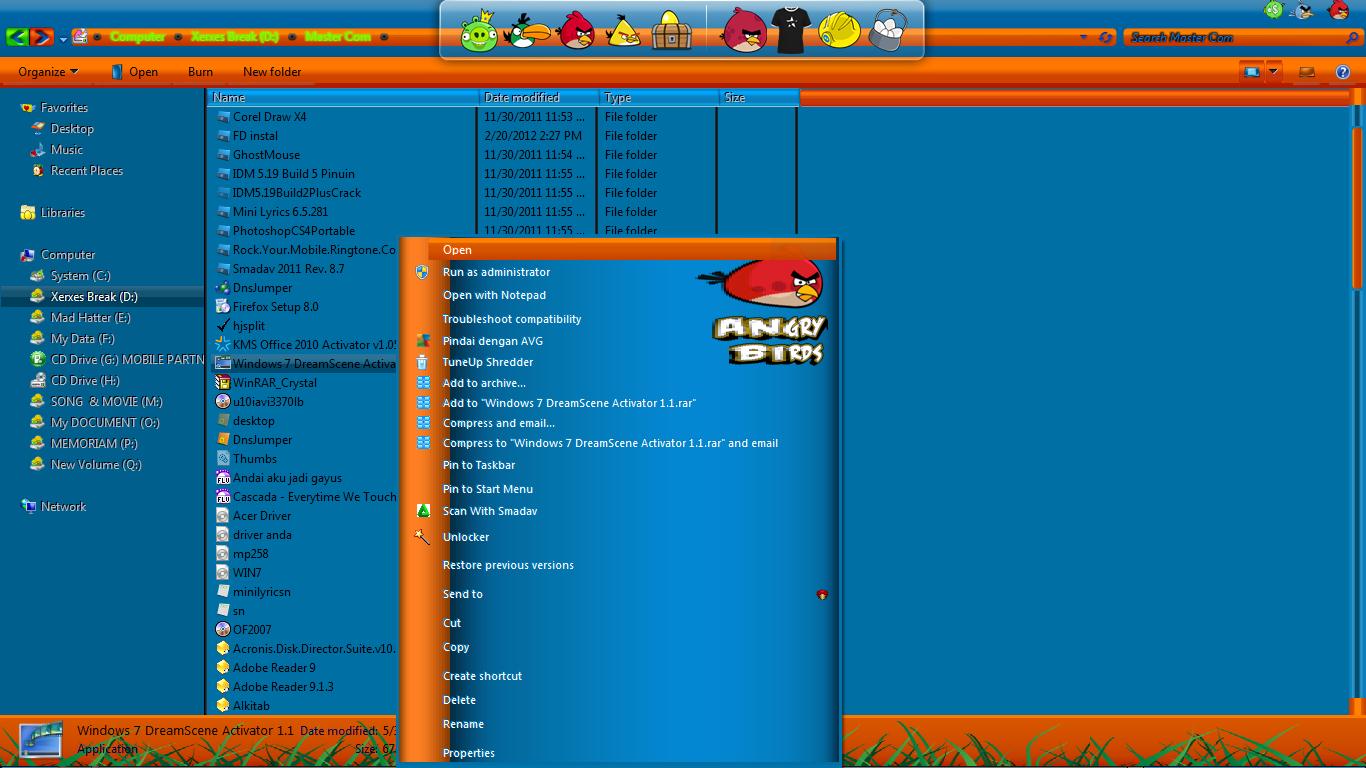Select the WinRAR_Crystal file
The image size is (1366, 768).
[274, 383]
